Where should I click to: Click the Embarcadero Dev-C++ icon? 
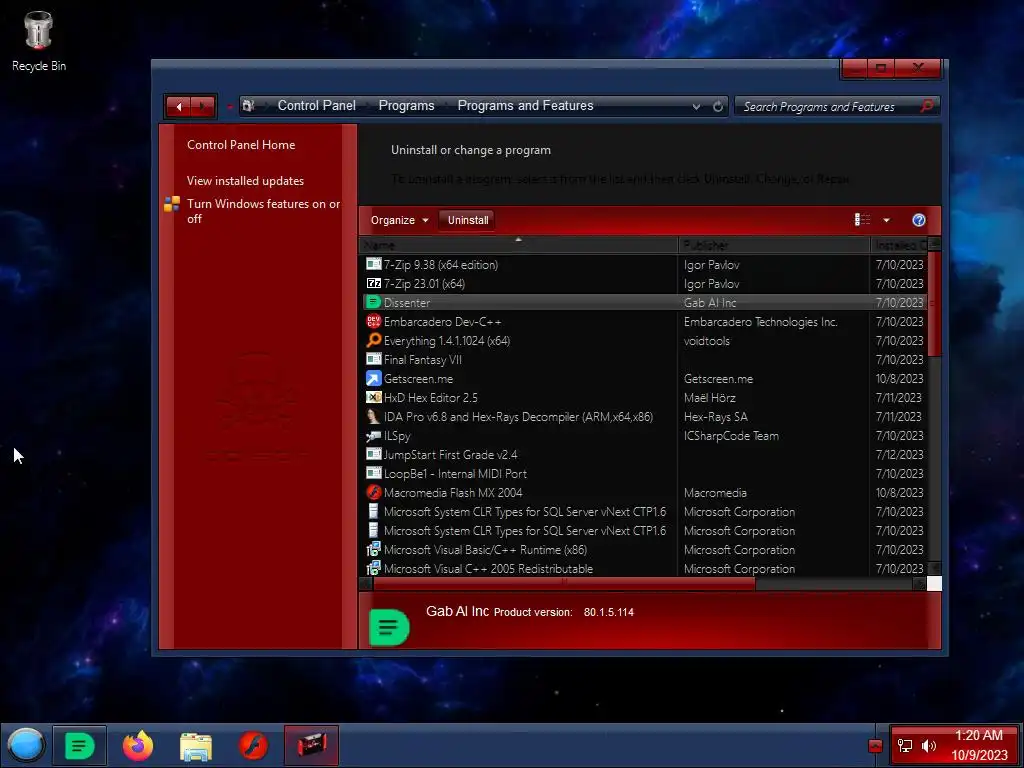(374, 321)
